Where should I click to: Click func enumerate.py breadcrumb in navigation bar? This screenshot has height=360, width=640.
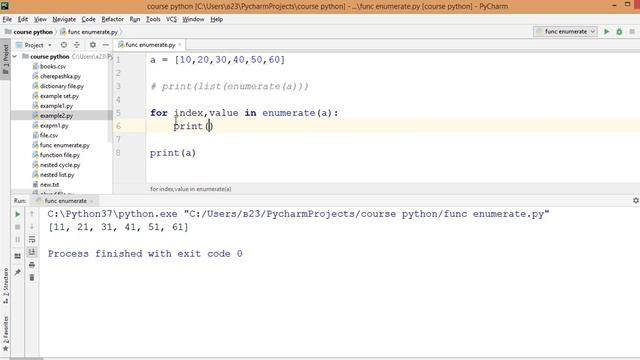[x=89, y=32]
